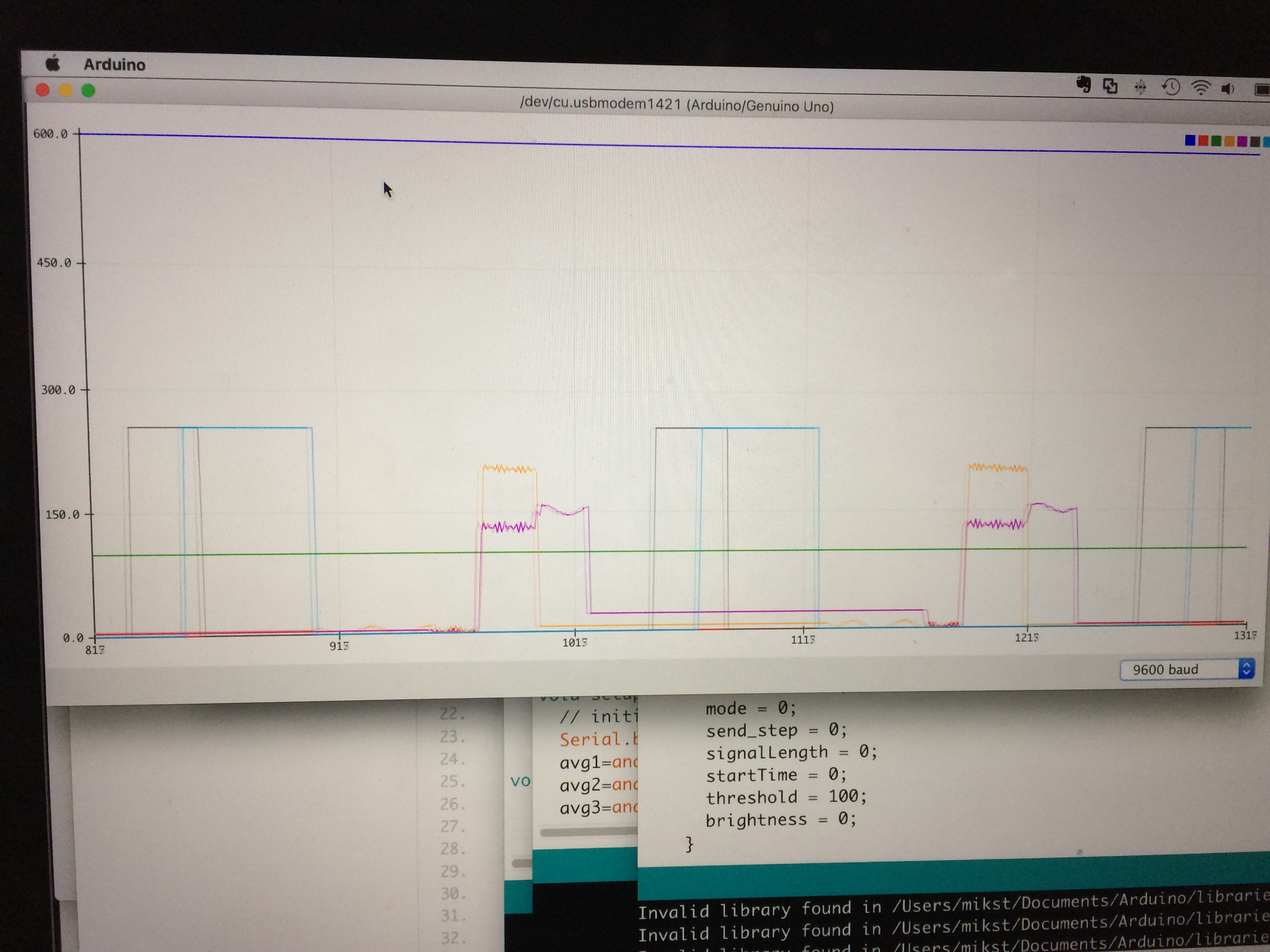Viewport: 1270px width, 952px height.
Task: Click the dark gray legend swatch in plotter
Action: [x=1255, y=142]
